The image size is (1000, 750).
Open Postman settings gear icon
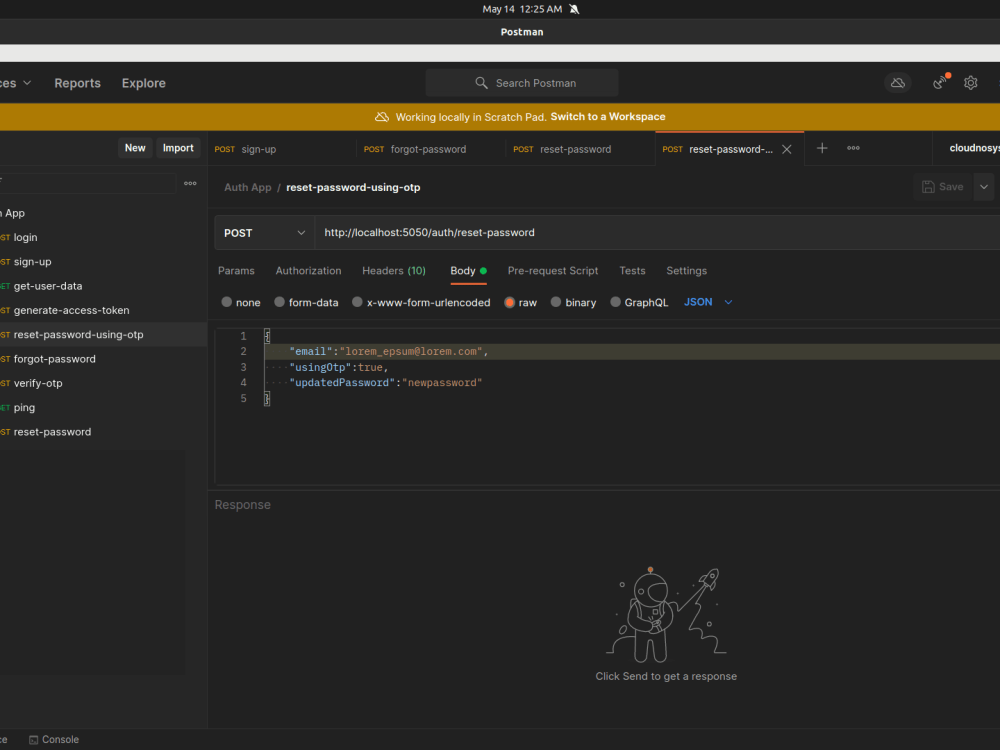coord(971,83)
